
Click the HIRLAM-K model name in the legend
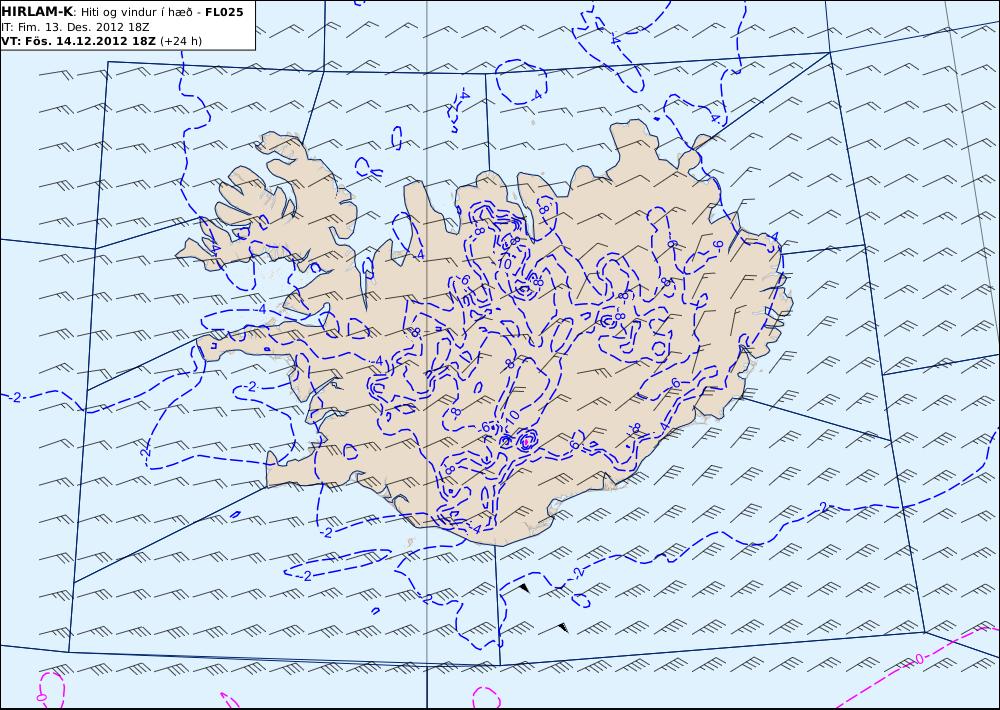(37, 12)
